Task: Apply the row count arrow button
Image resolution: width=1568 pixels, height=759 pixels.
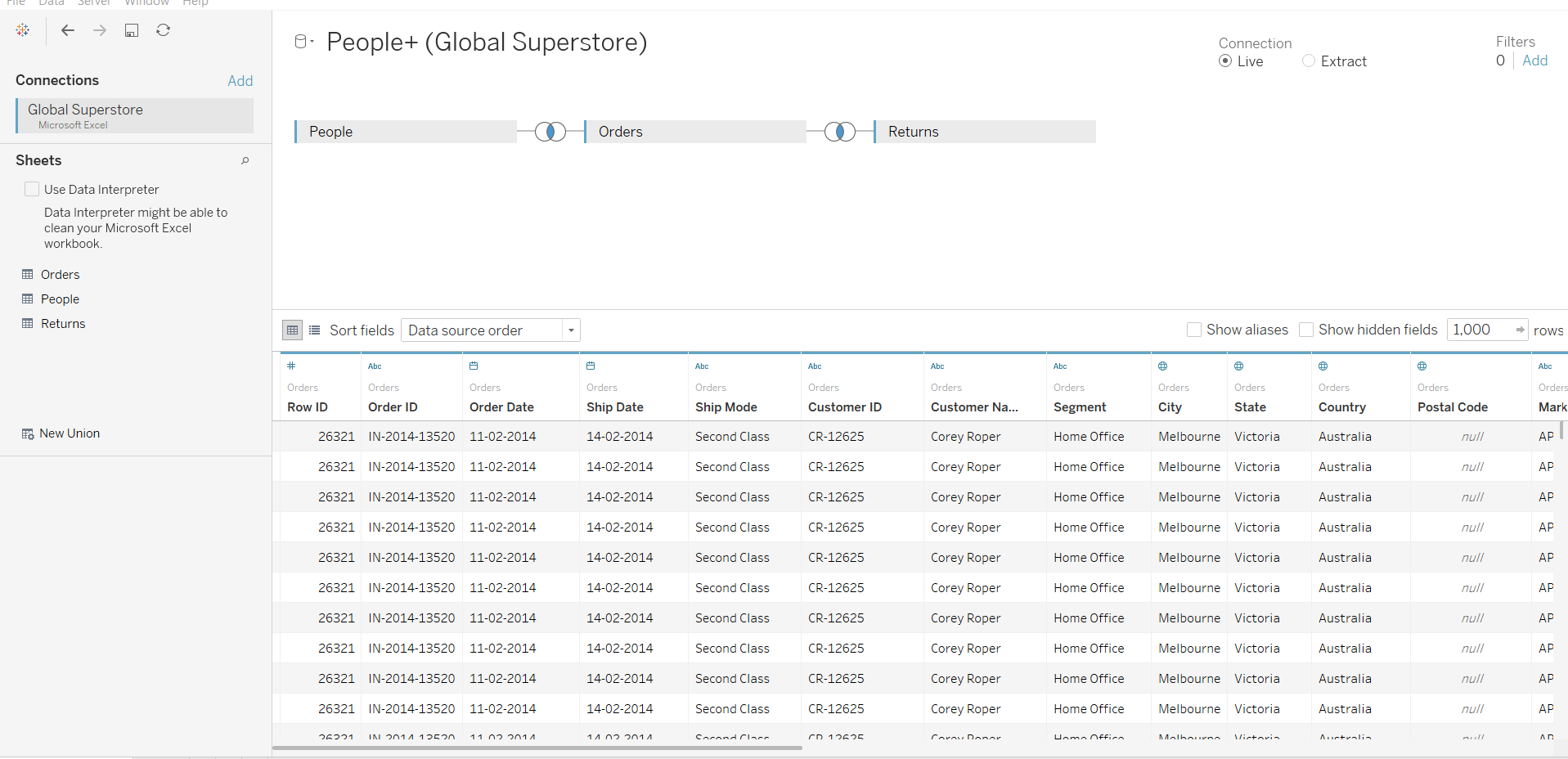Action: click(1520, 330)
